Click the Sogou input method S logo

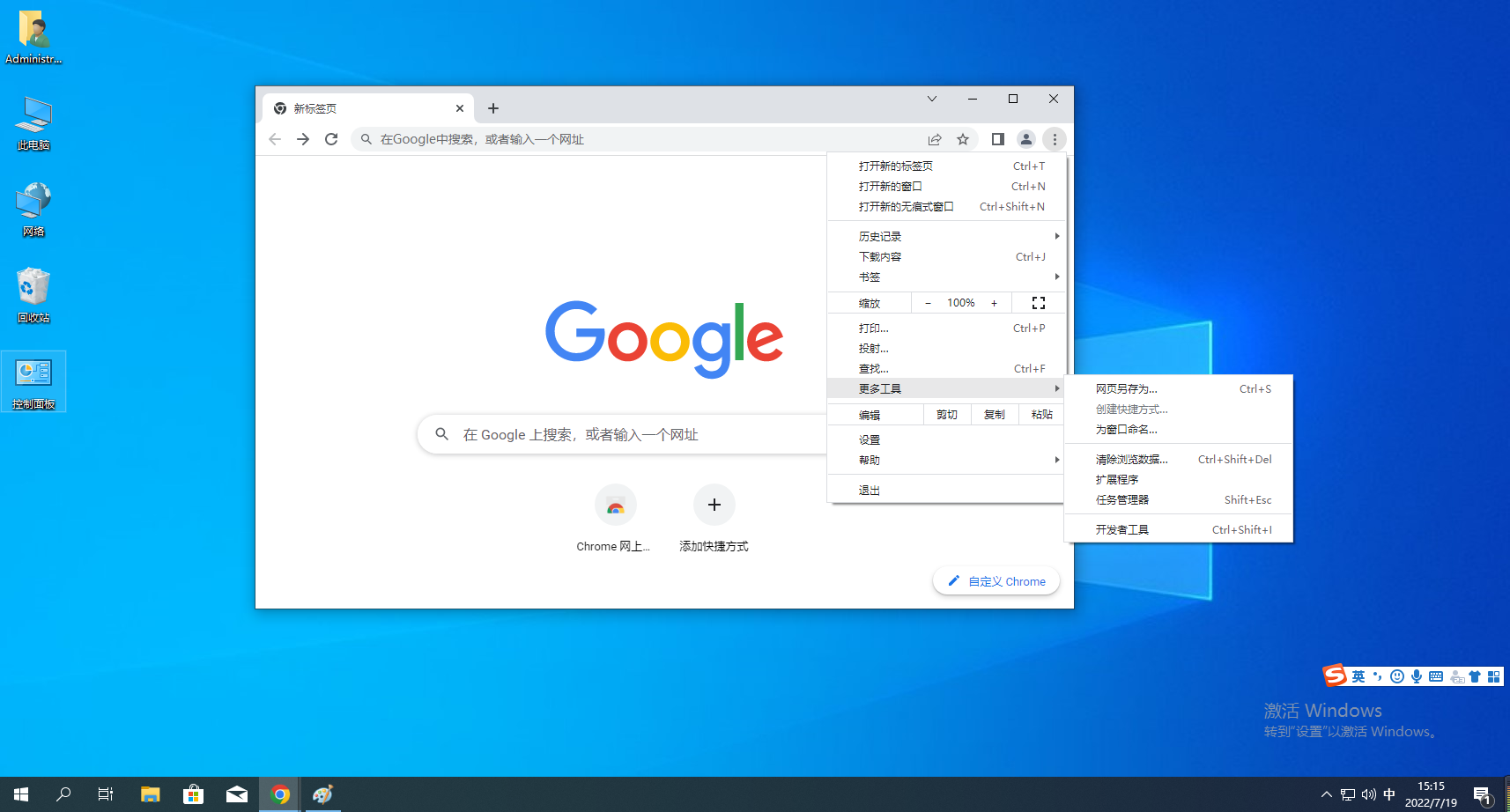[1335, 675]
